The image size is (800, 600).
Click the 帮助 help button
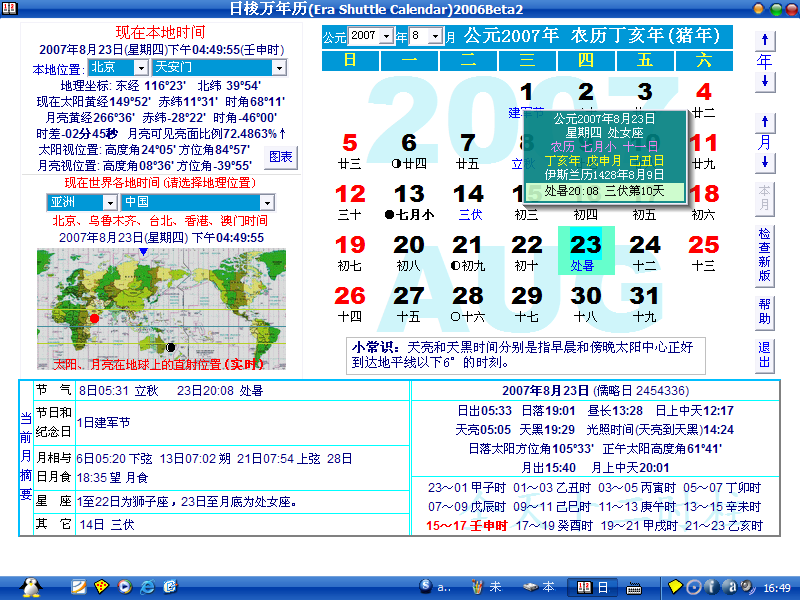tap(765, 311)
